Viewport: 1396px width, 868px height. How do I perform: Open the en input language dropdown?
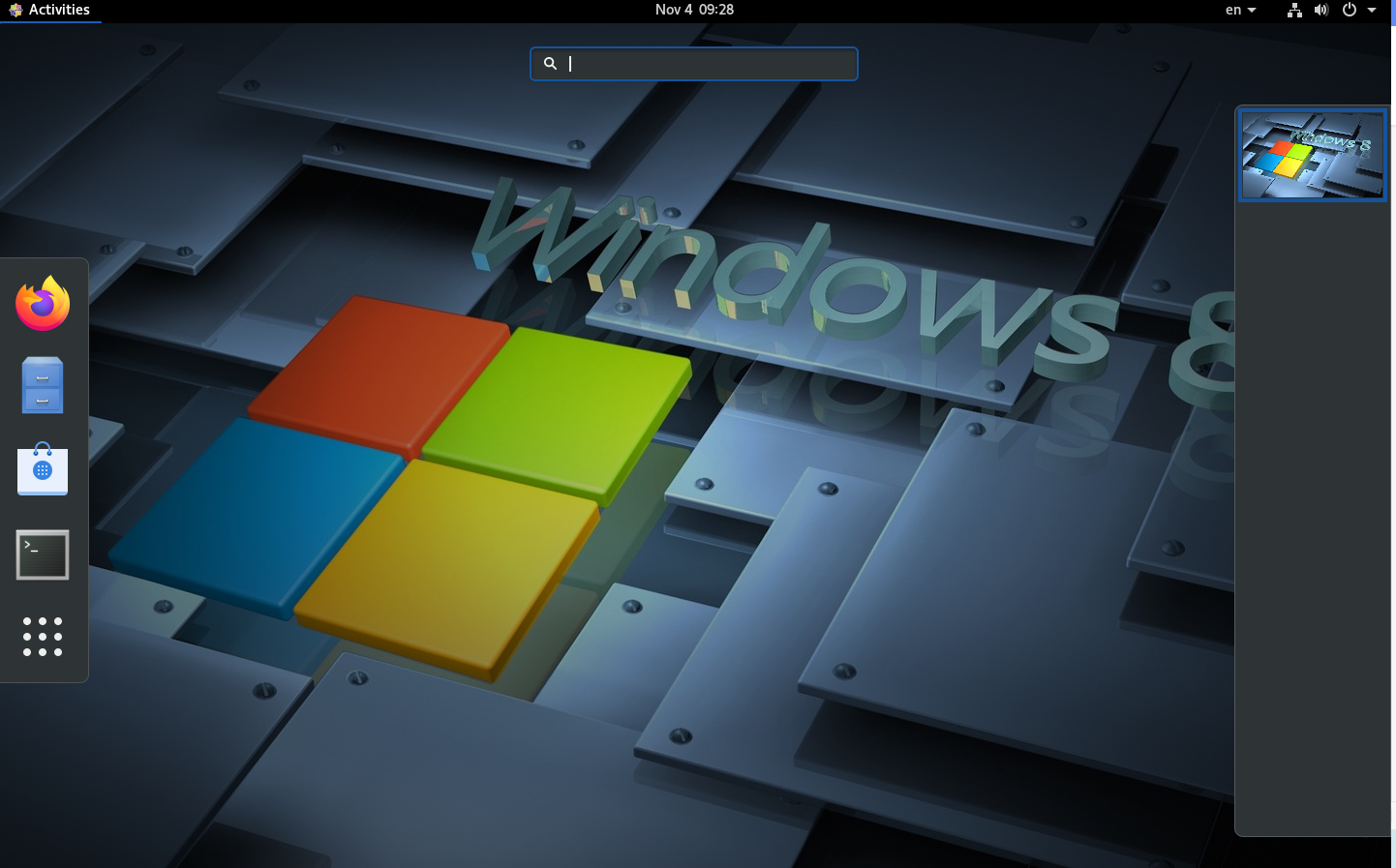point(1240,10)
